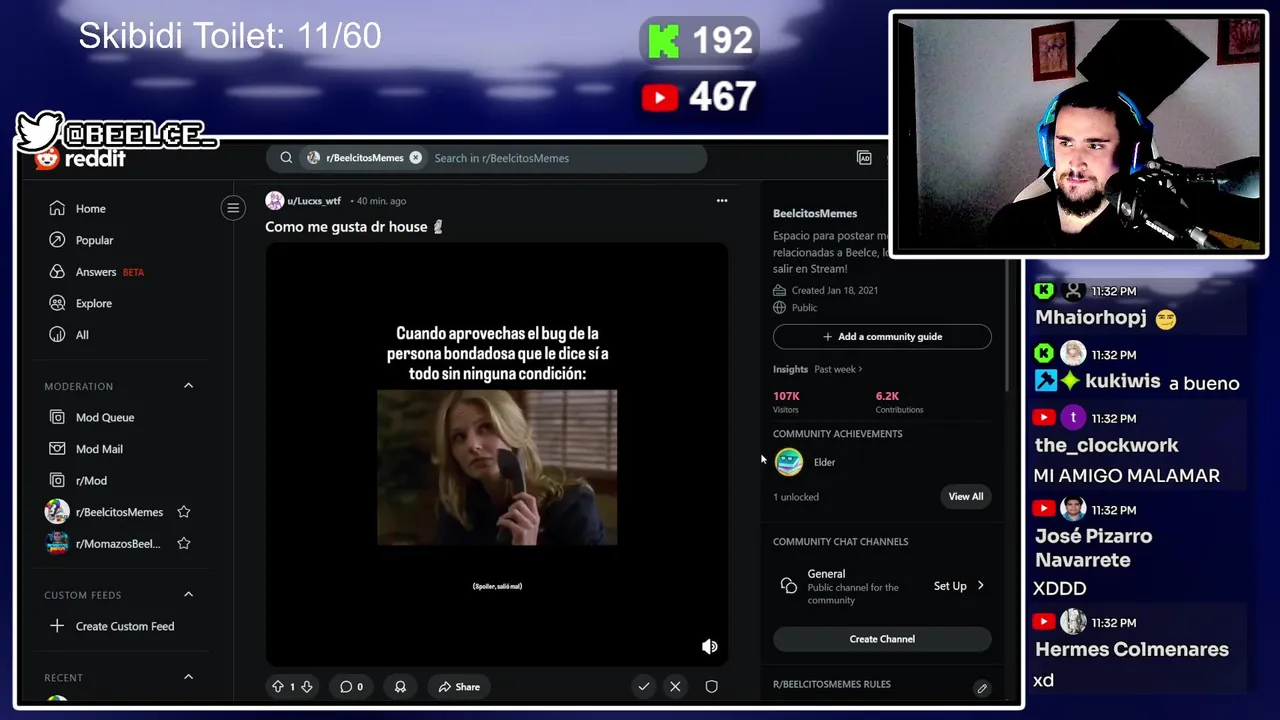Open the advertise AD icon
The height and width of the screenshot is (720, 1280).
point(864,158)
